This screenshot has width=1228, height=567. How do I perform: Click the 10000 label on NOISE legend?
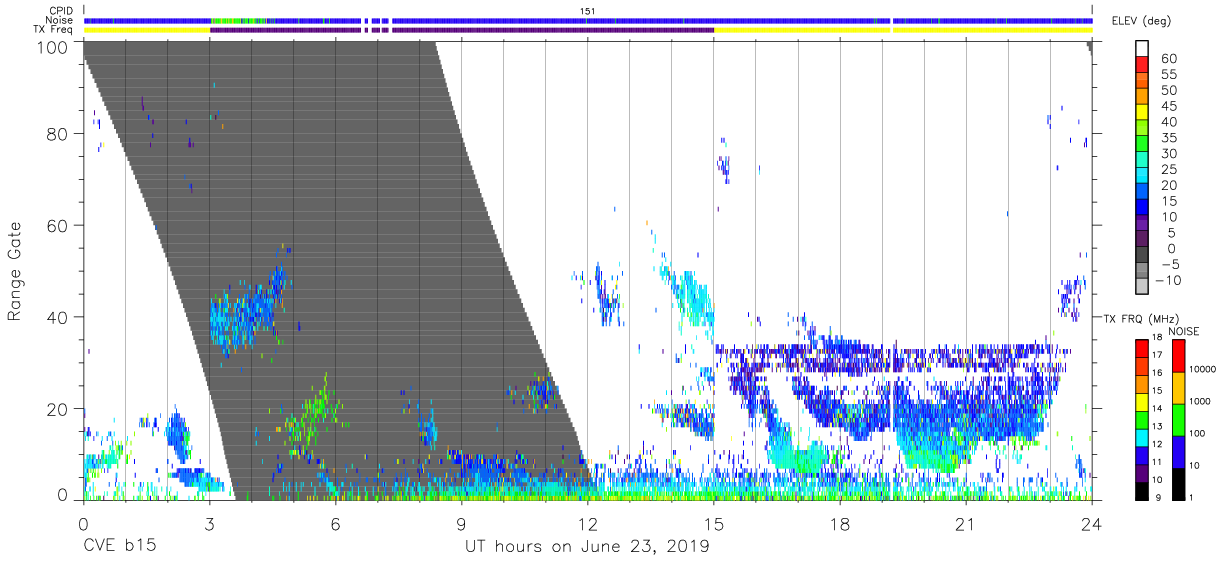click(x=1203, y=370)
